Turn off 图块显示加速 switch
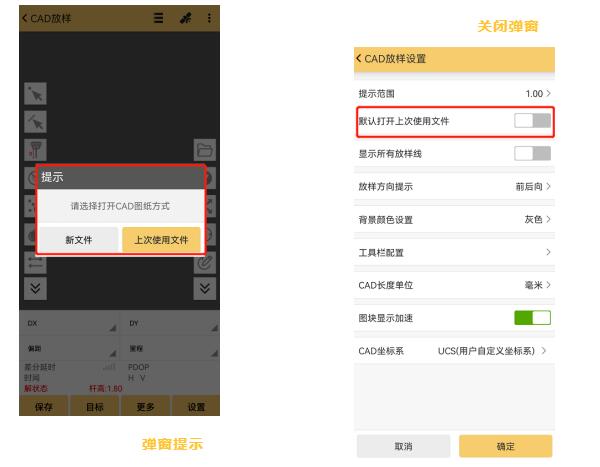The image size is (600, 467). point(532,318)
